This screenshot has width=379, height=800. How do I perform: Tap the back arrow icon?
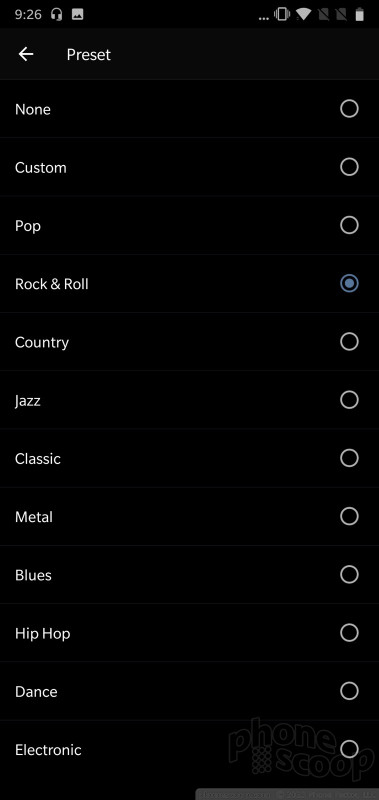[x=26, y=54]
